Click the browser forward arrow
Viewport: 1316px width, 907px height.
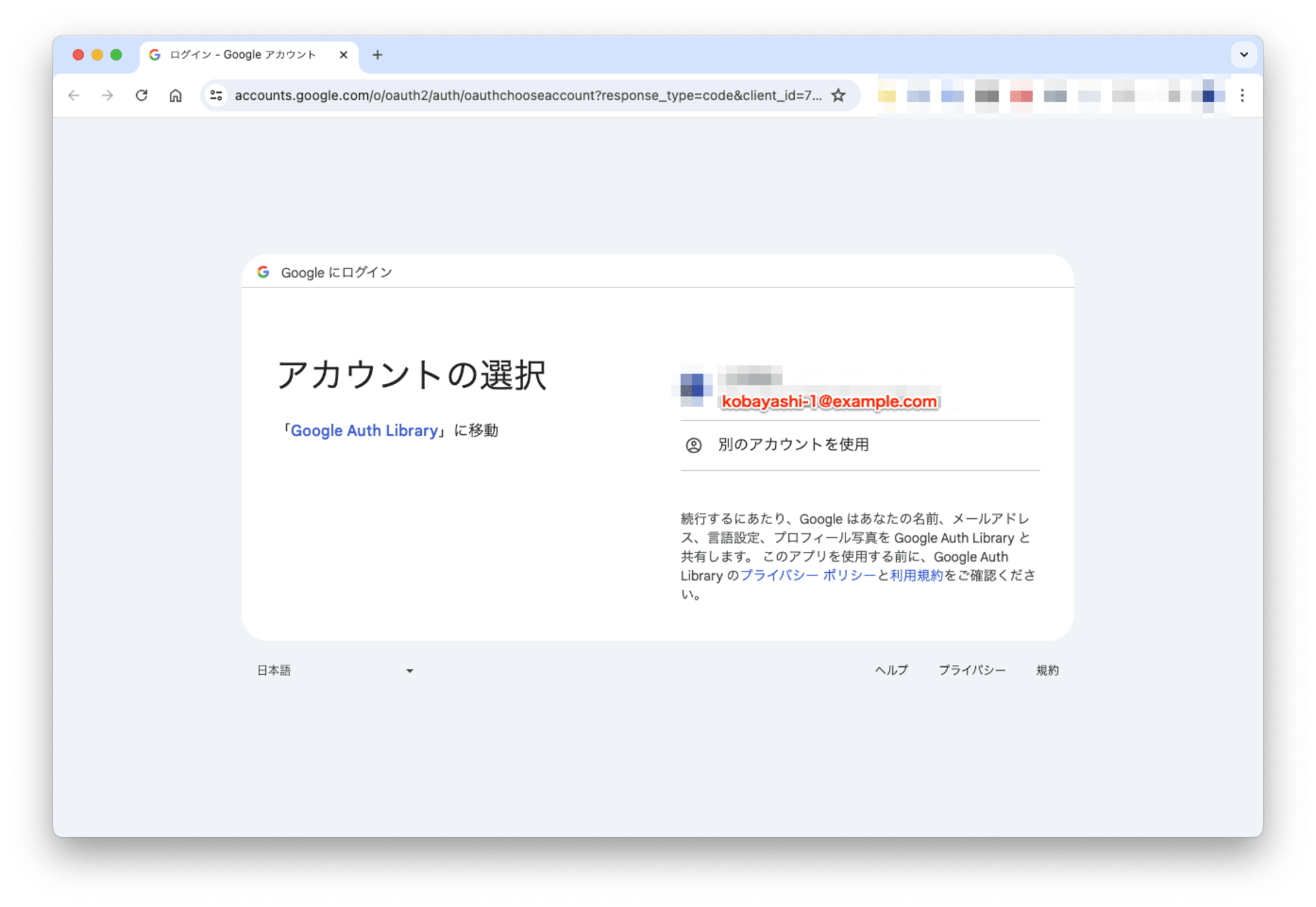tap(107, 95)
